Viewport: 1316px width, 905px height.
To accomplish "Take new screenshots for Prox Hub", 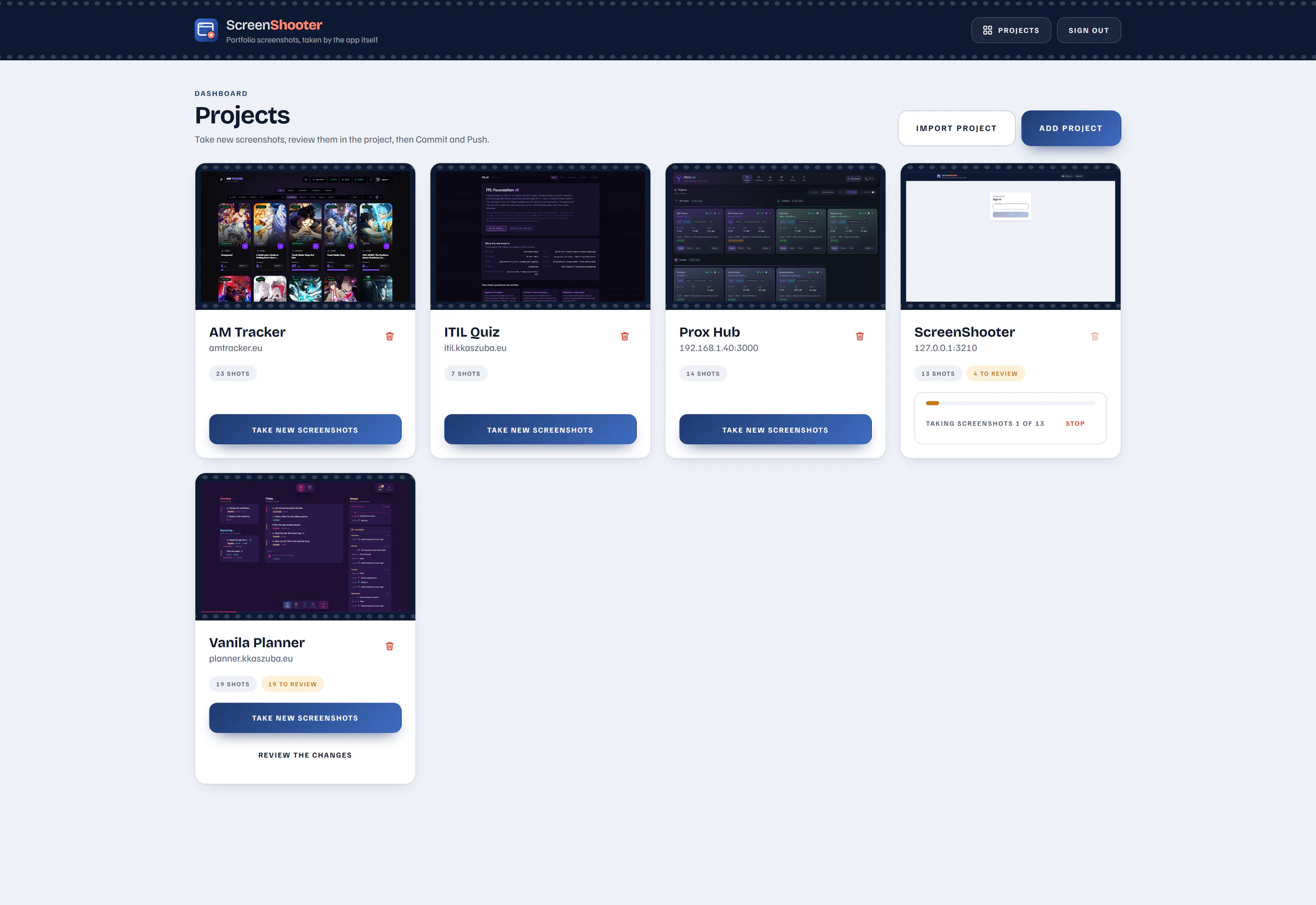I will pyautogui.click(x=775, y=429).
